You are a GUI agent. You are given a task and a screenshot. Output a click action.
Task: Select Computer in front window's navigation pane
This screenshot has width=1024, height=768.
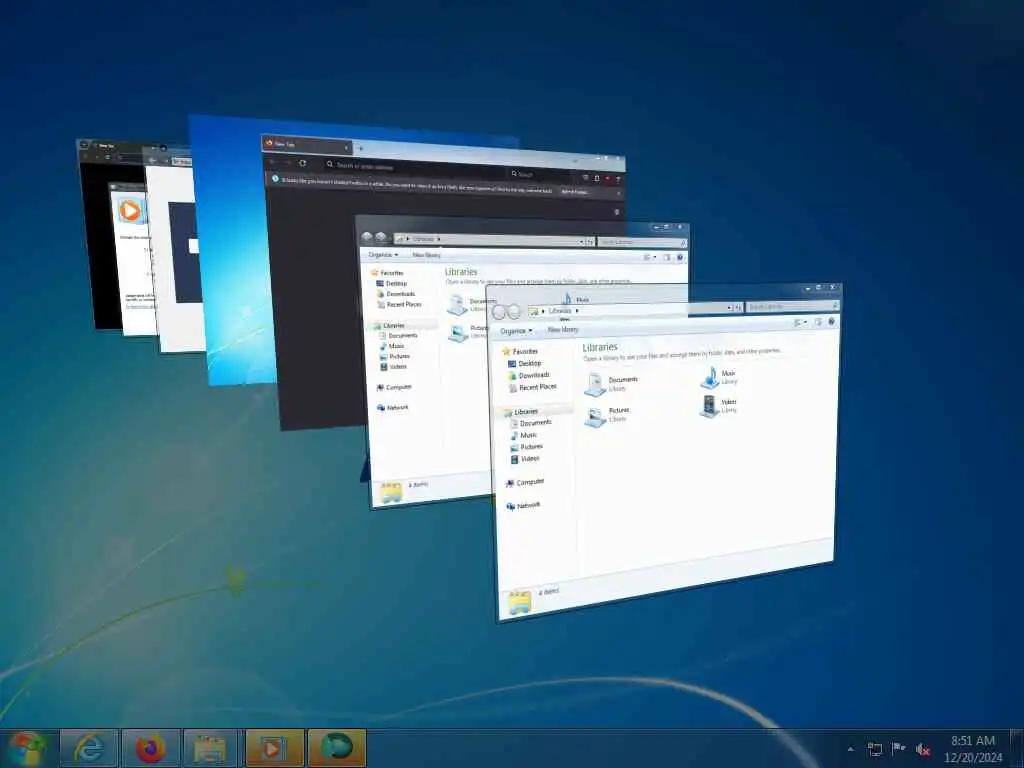[x=524, y=482]
